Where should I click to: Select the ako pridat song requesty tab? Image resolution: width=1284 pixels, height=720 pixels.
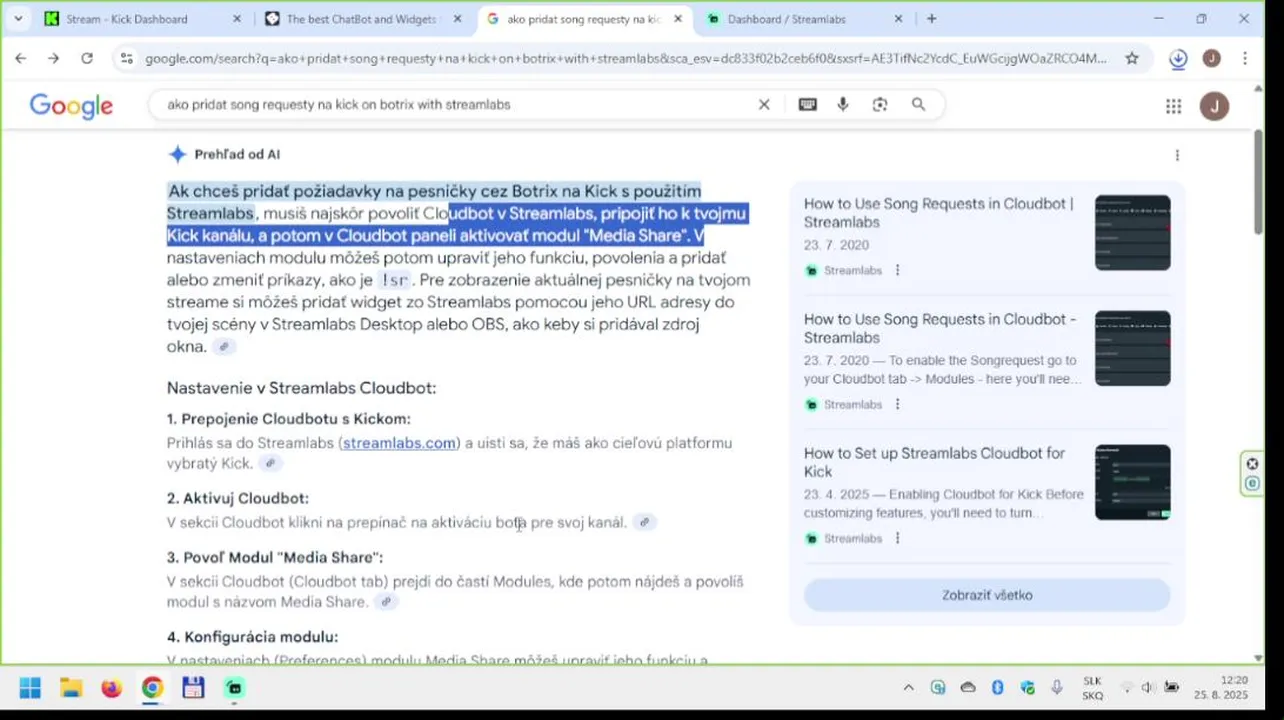[x=583, y=19]
